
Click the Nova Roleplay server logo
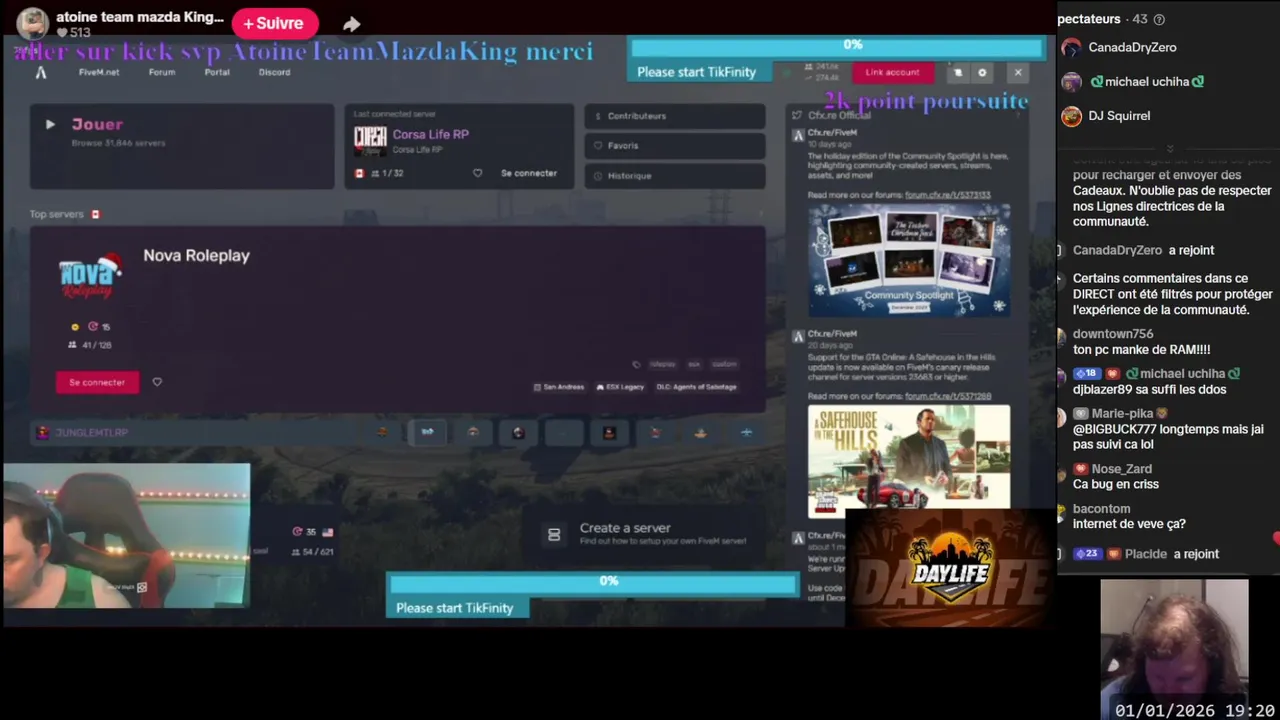pos(90,277)
